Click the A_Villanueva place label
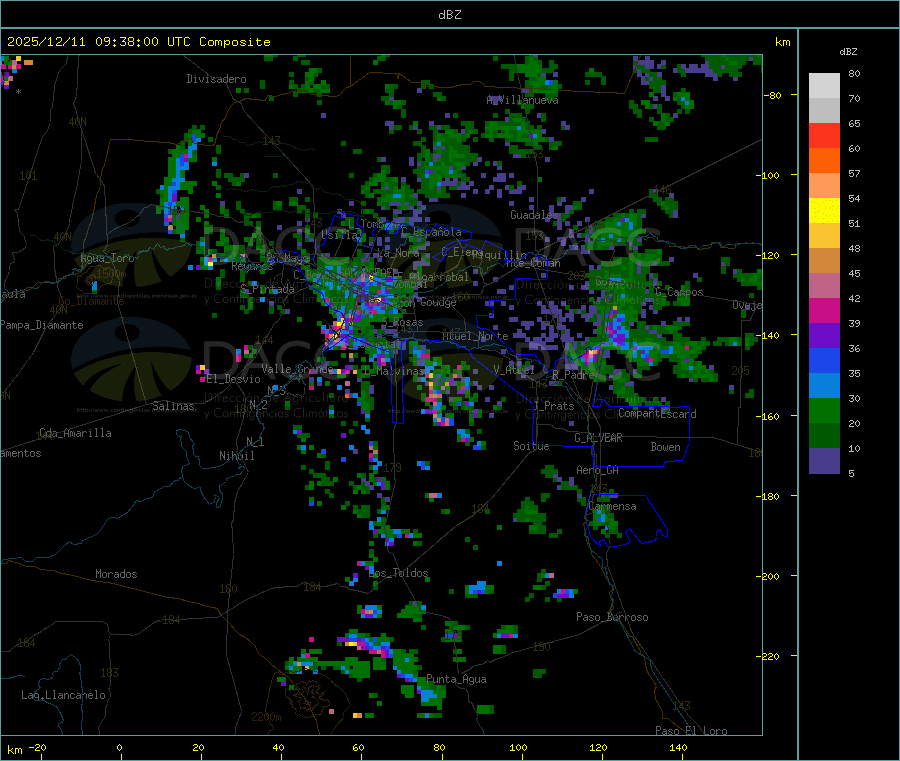 tap(522, 100)
